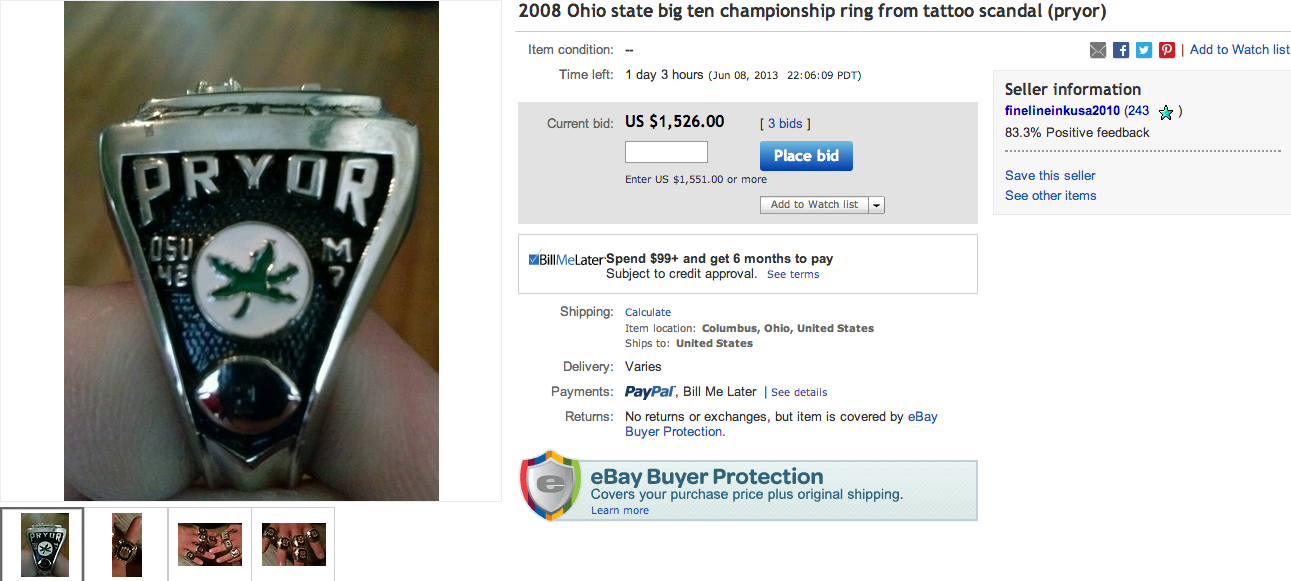
Task: Pin this listing on Pinterest
Action: (x=1167, y=50)
